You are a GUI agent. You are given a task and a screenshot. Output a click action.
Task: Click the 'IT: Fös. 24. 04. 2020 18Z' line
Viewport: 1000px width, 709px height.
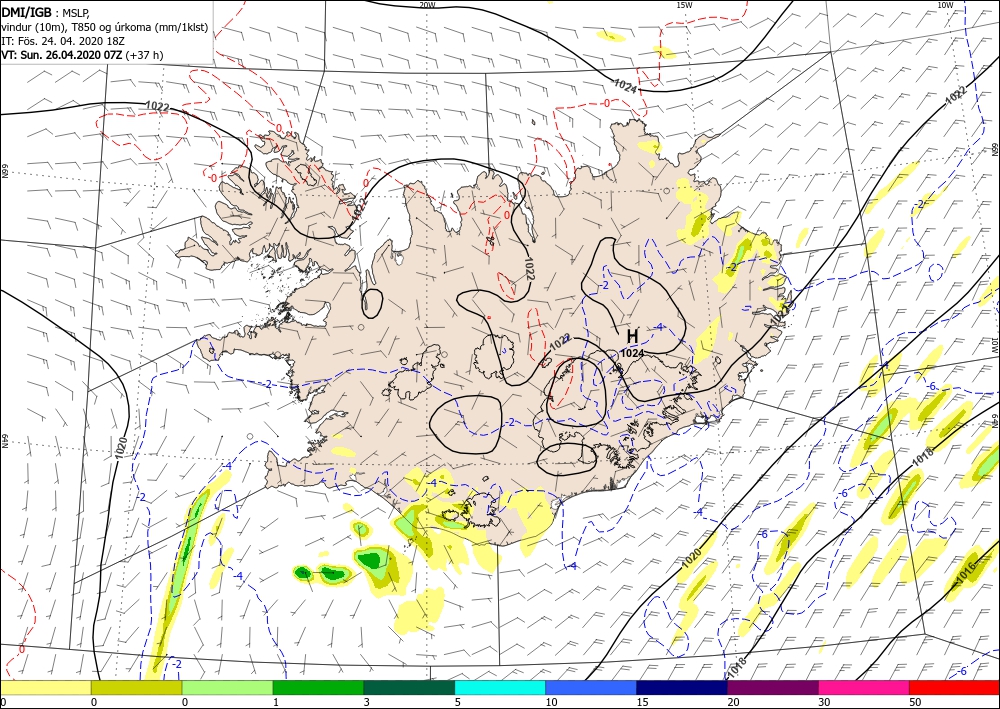point(62,41)
